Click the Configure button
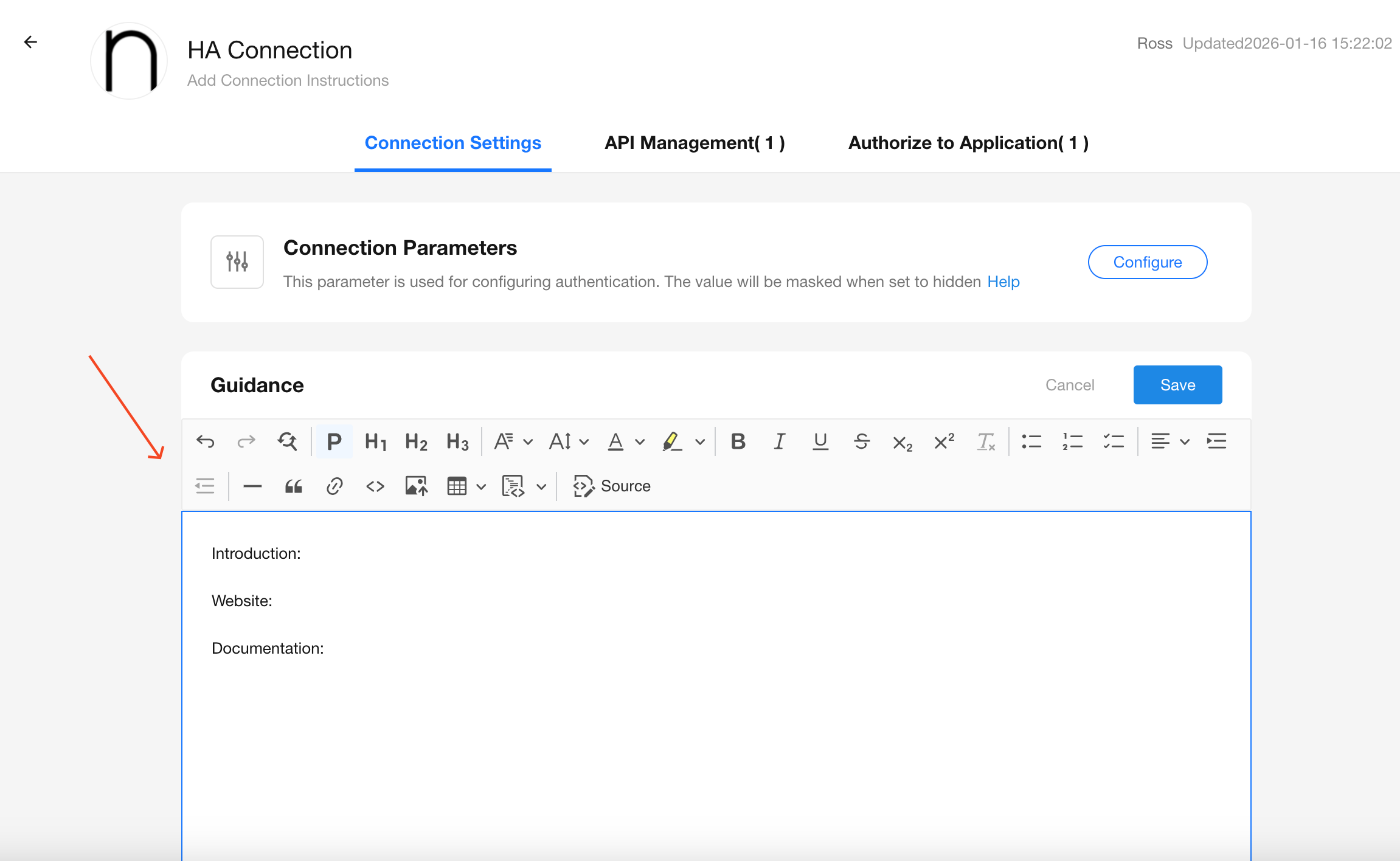 tap(1147, 262)
